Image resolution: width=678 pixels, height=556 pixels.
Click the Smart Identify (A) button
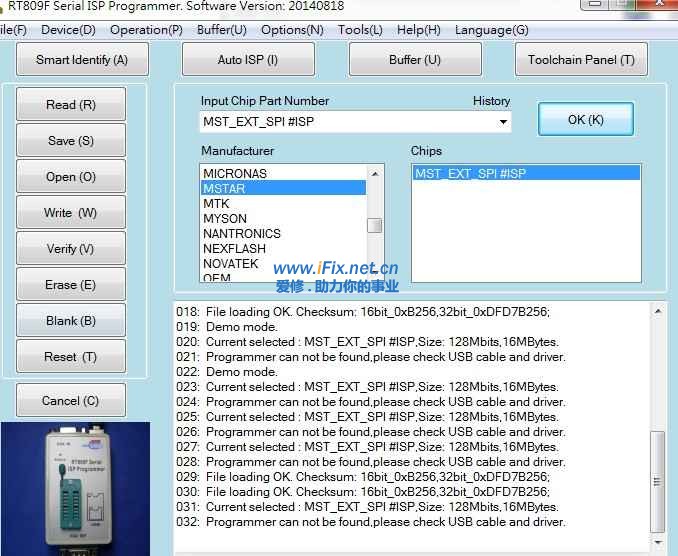[x=82, y=60]
